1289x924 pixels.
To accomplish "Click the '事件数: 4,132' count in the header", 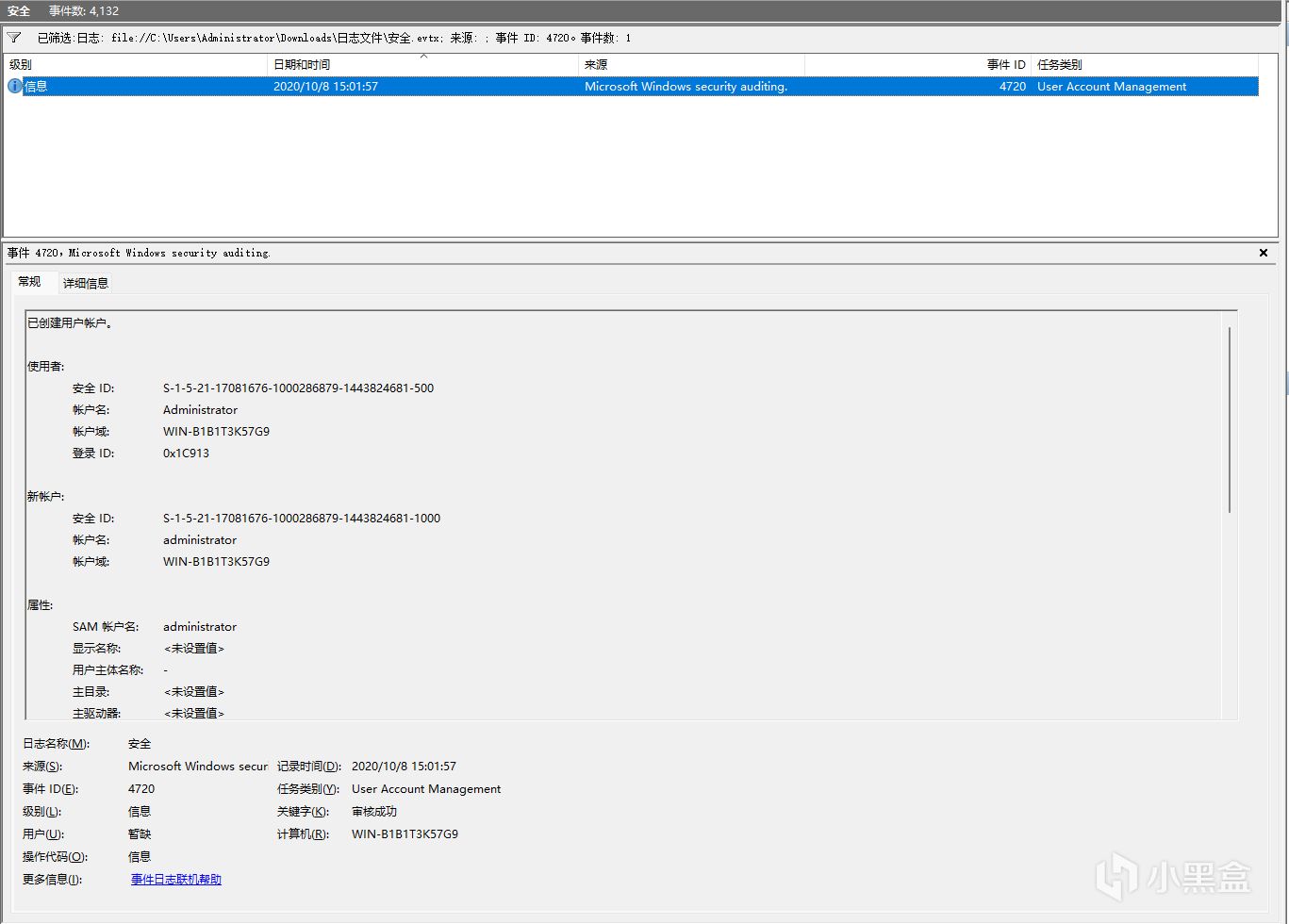I will 84,10.
